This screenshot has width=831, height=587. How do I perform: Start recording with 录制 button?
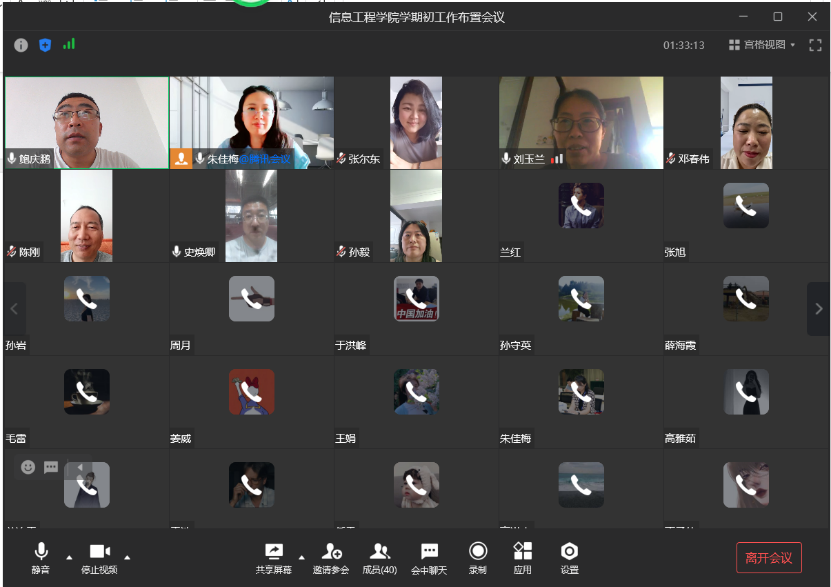click(x=478, y=558)
